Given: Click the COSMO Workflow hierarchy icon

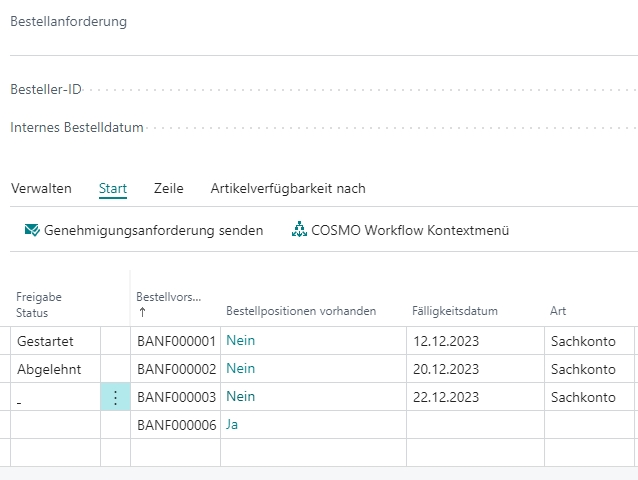Looking at the screenshot, I should pyautogui.click(x=299, y=230).
